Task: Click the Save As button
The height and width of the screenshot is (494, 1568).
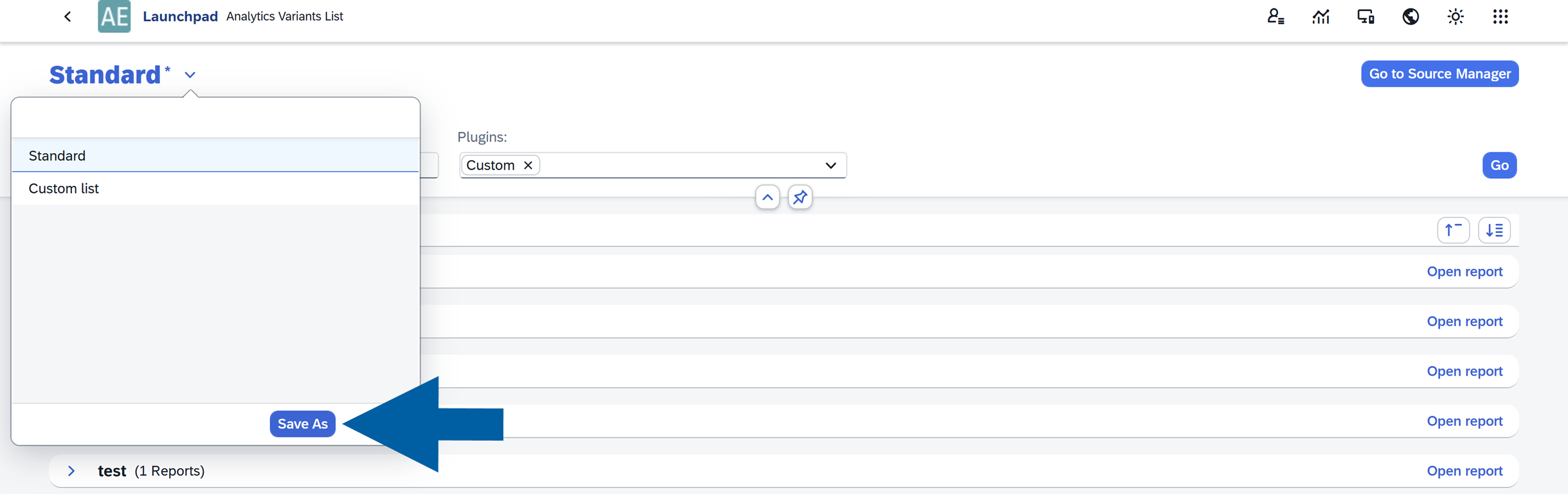Action: (302, 423)
